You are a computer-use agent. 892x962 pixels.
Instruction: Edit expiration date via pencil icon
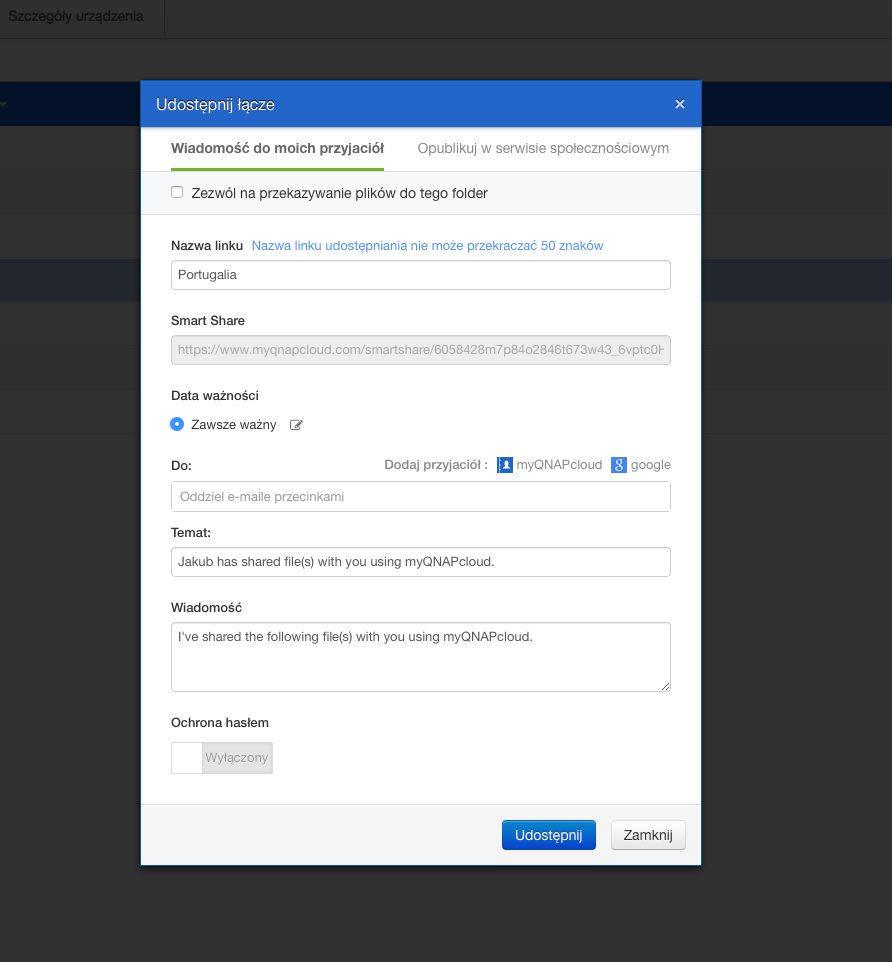pyautogui.click(x=296, y=425)
